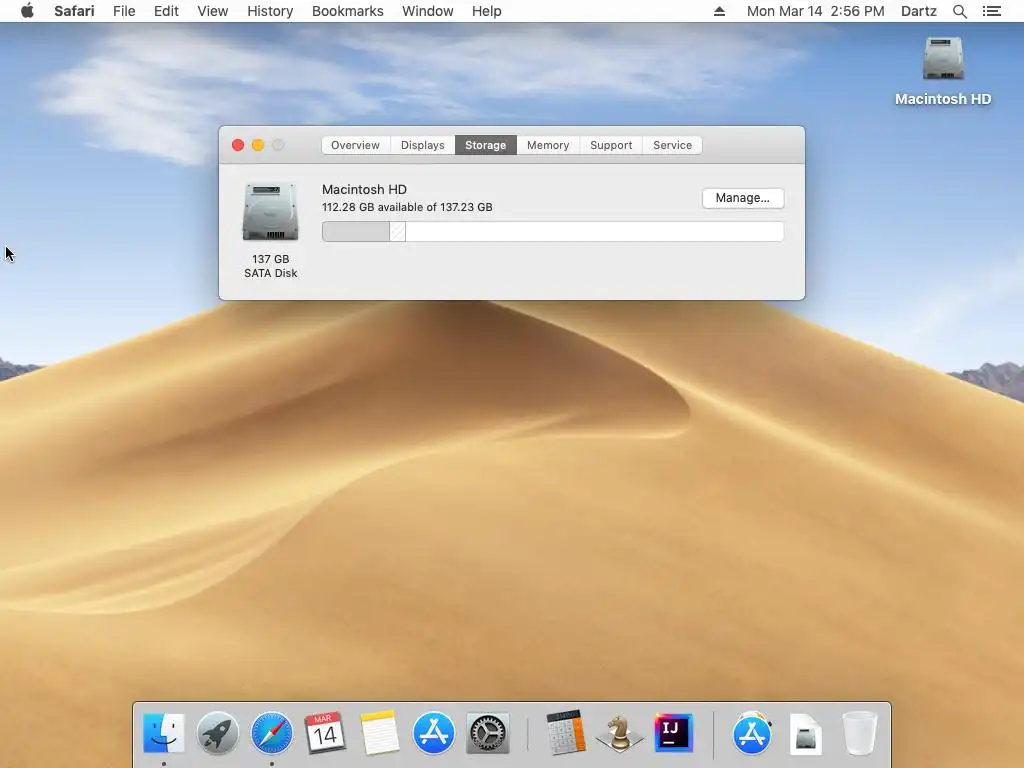The image size is (1024, 768).
Task: Switch to the Overview tab
Action: [x=355, y=145]
